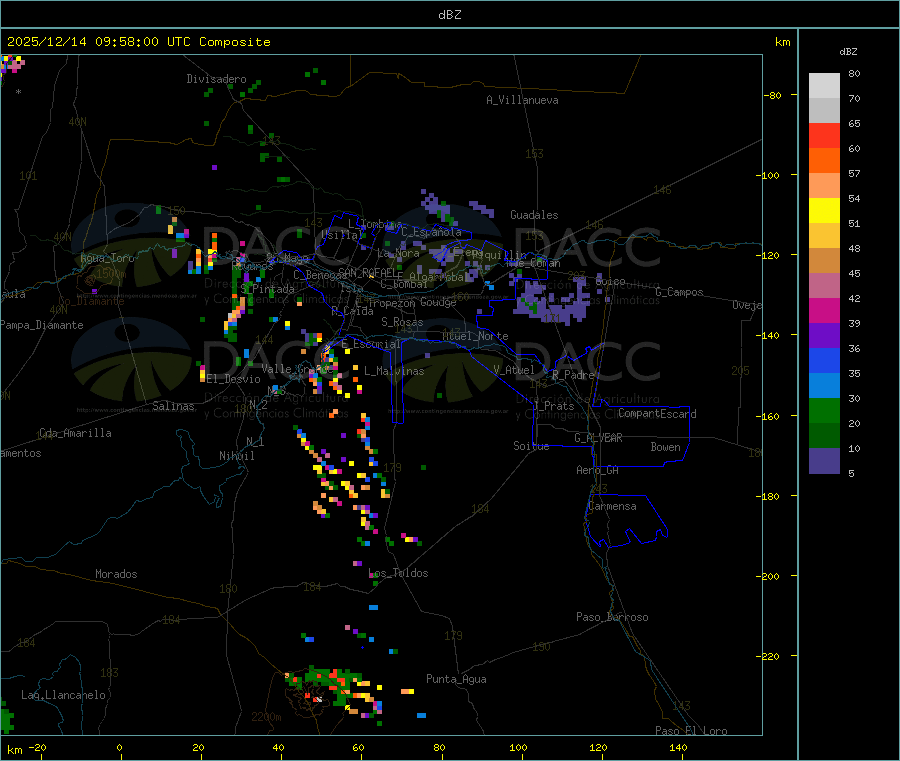The height and width of the screenshot is (761, 900).
Task: Click the white 80 dBZ legend swatch
Action: click(x=824, y=86)
